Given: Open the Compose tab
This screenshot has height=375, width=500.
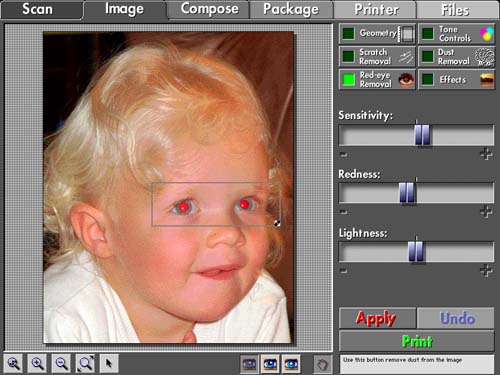Looking at the screenshot, I should [x=209, y=9].
